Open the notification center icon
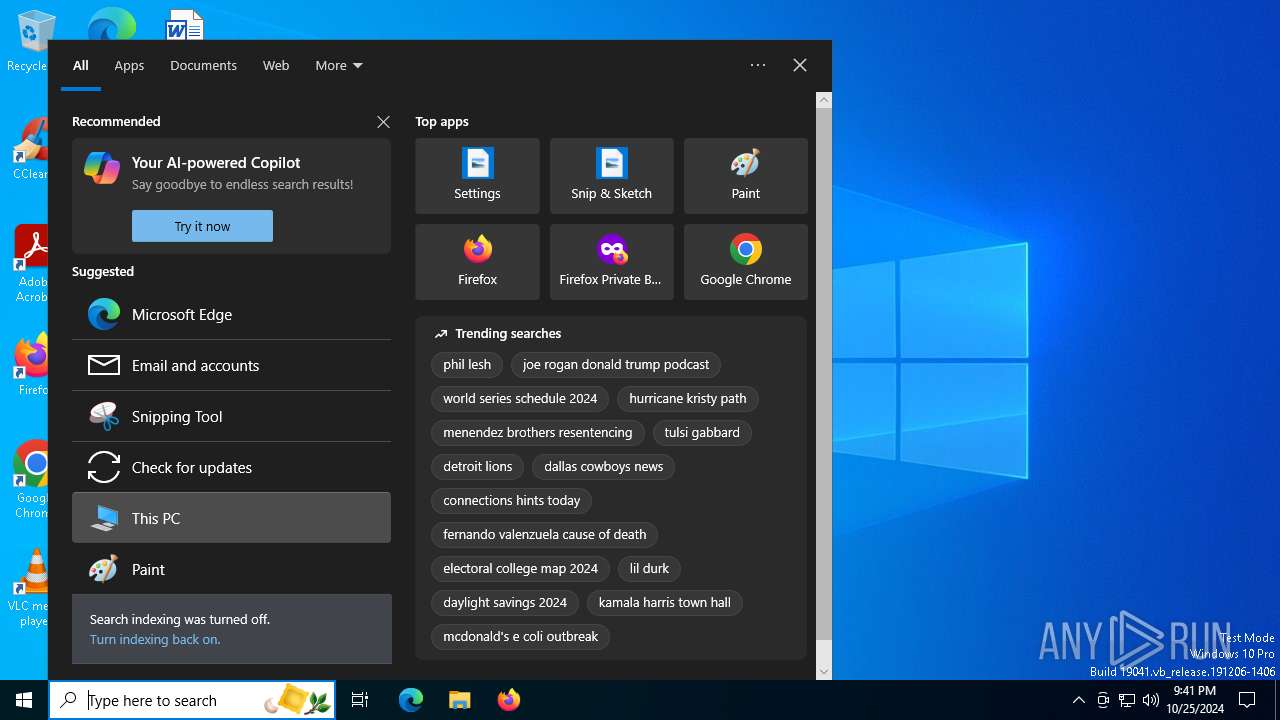 tap(1247, 700)
